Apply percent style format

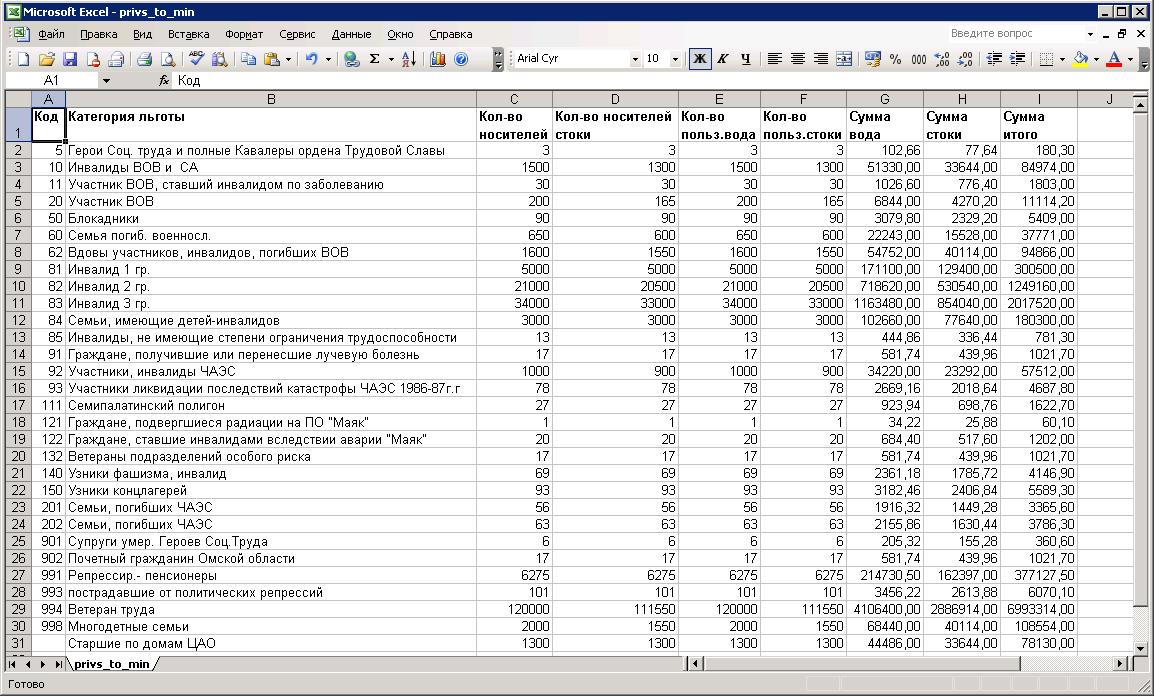895,59
